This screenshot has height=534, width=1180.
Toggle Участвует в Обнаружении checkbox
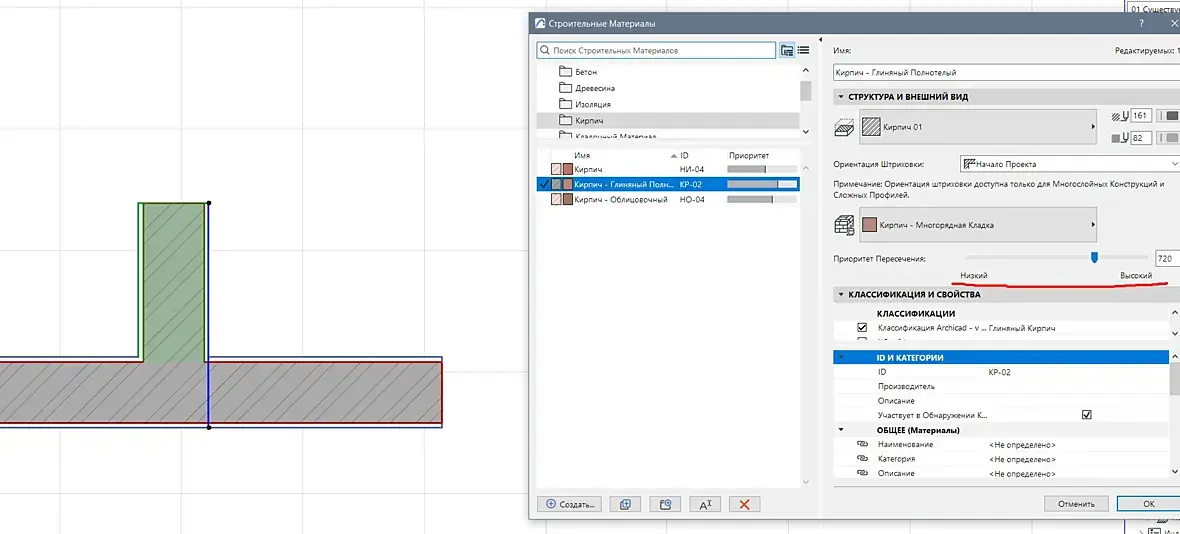pyautogui.click(x=1086, y=414)
